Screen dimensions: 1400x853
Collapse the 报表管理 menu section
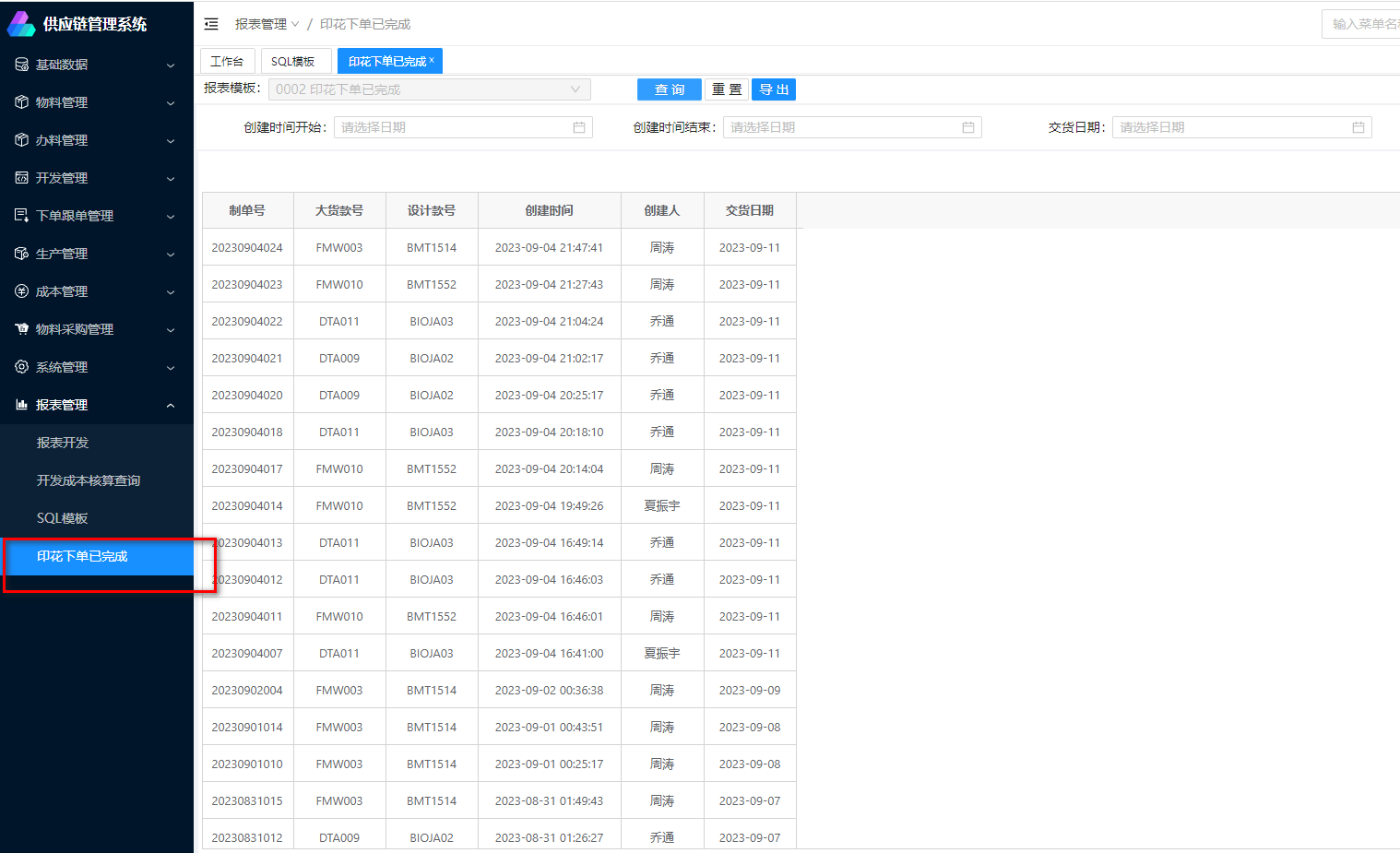click(x=171, y=406)
